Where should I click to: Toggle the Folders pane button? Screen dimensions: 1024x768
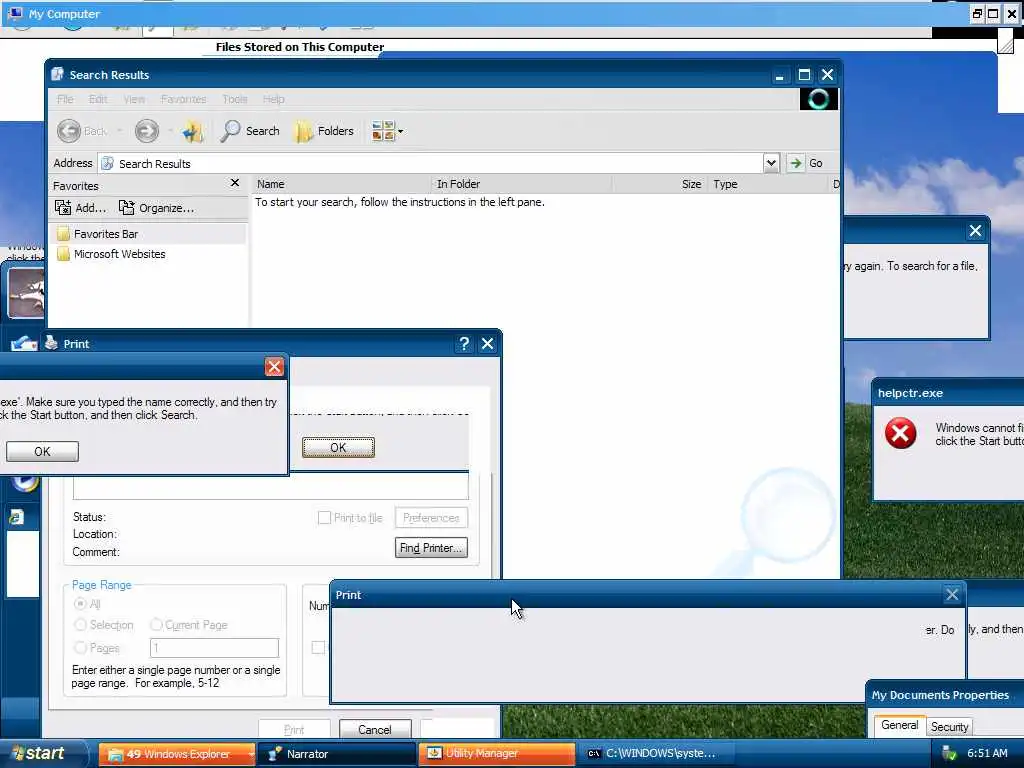click(325, 131)
